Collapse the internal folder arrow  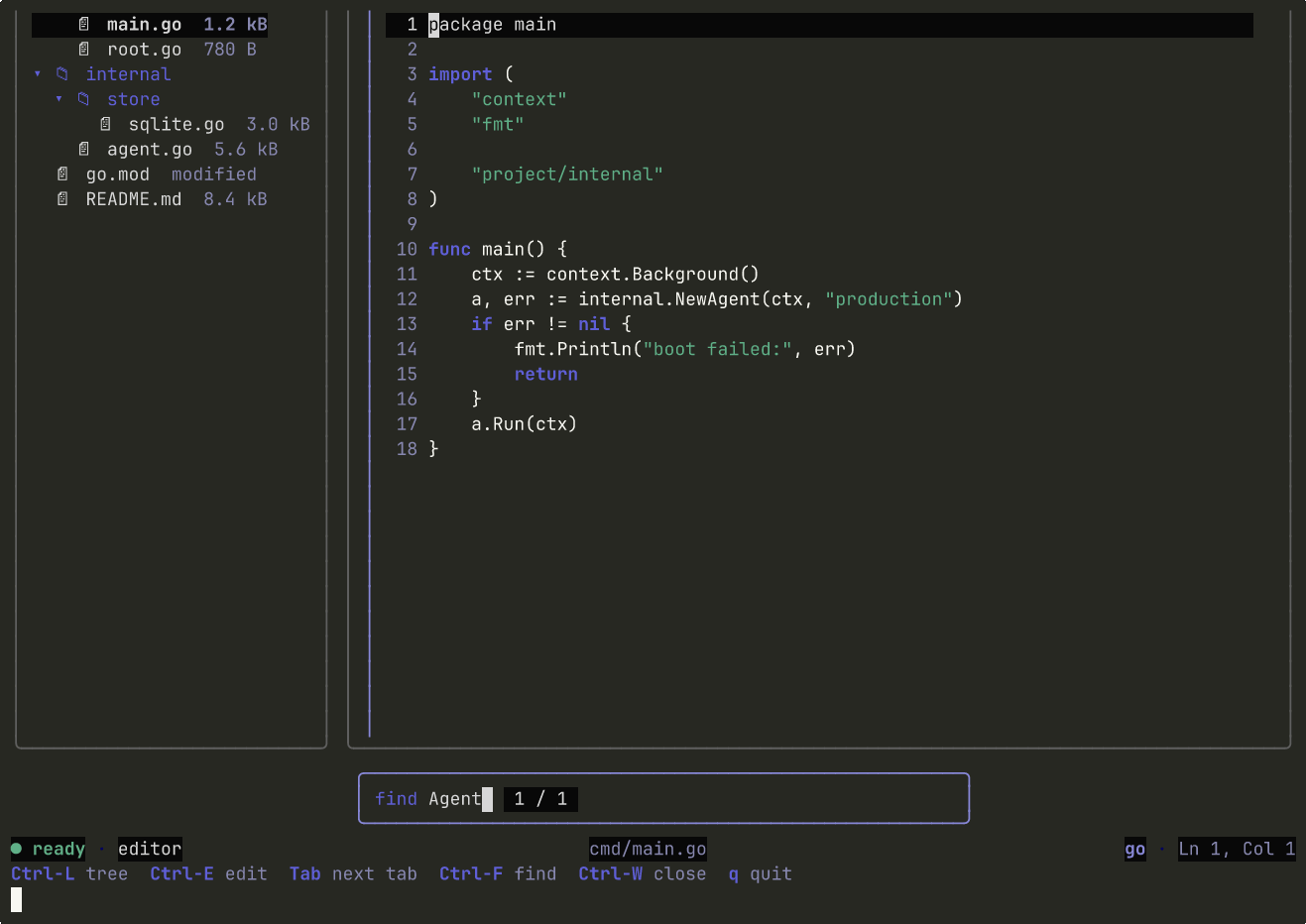38,74
